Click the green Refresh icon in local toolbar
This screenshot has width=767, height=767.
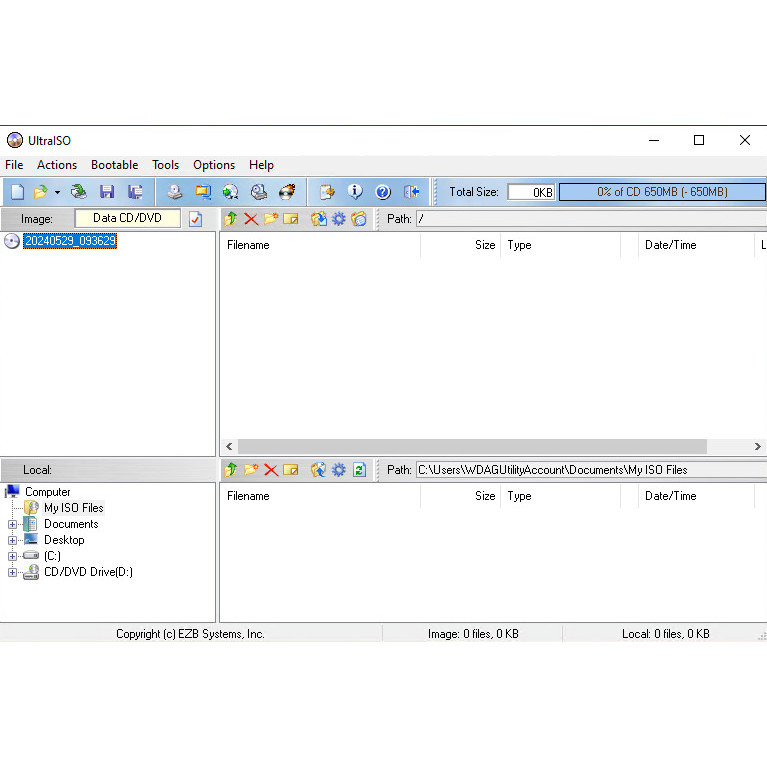(359, 470)
